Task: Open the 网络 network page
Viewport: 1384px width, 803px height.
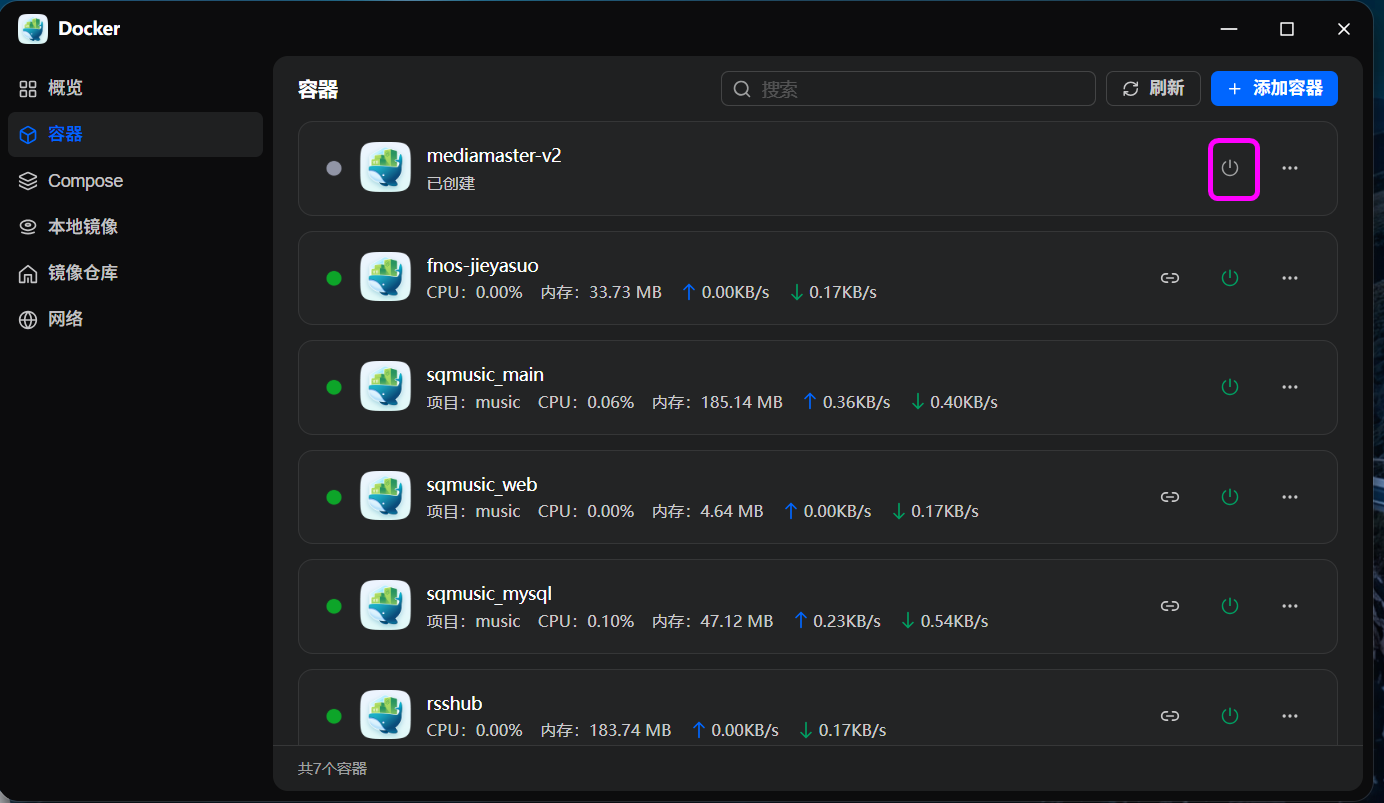Action: pos(135,319)
